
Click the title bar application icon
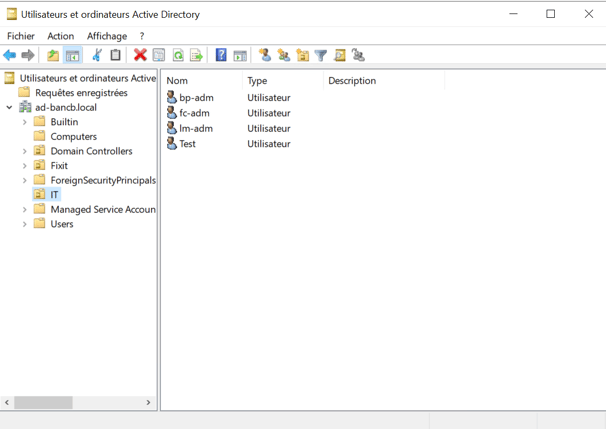[x=12, y=14]
